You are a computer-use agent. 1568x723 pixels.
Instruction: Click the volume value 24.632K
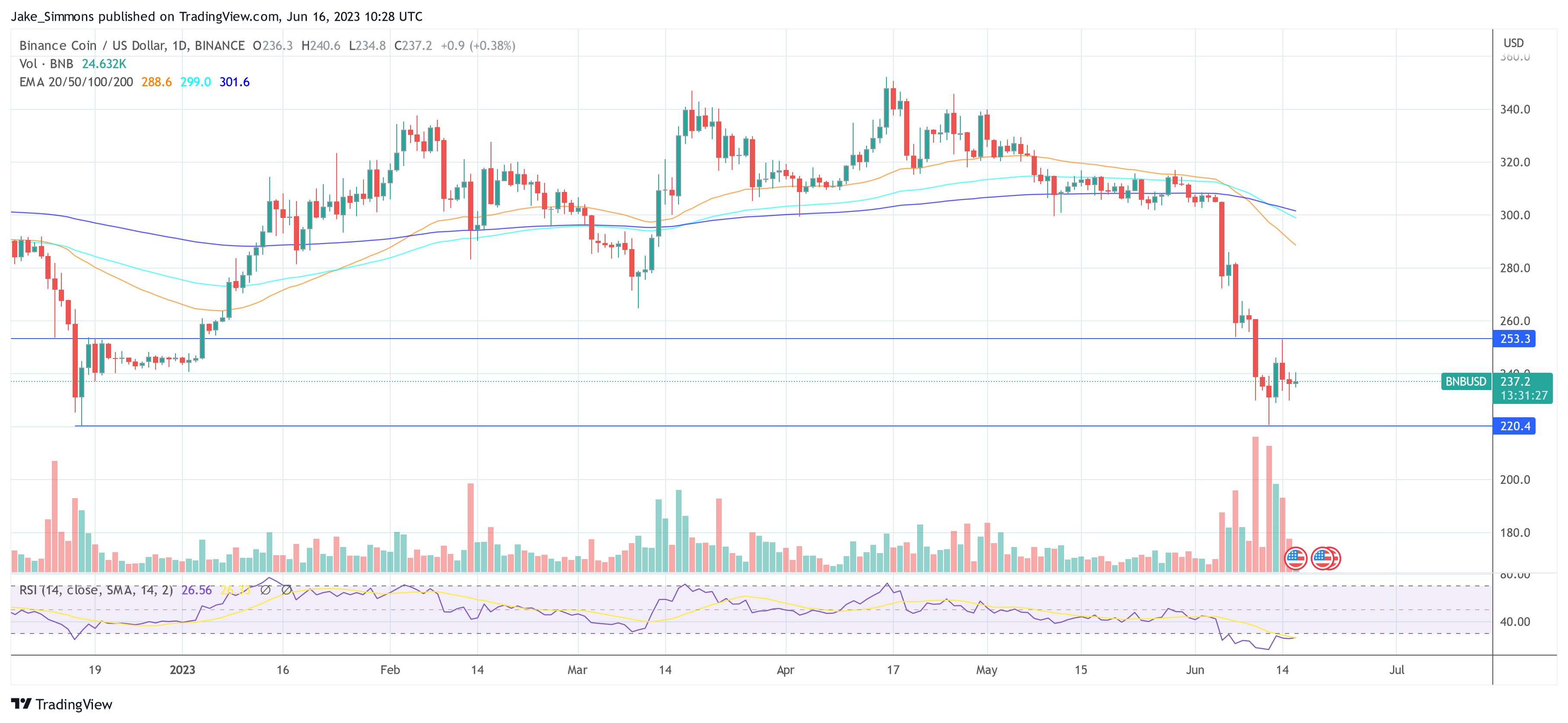click(104, 64)
